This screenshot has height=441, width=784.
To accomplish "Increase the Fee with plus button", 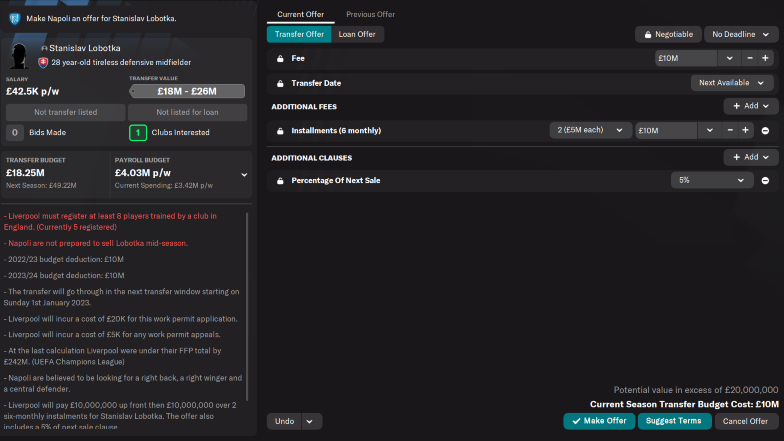I will click(765, 58).
